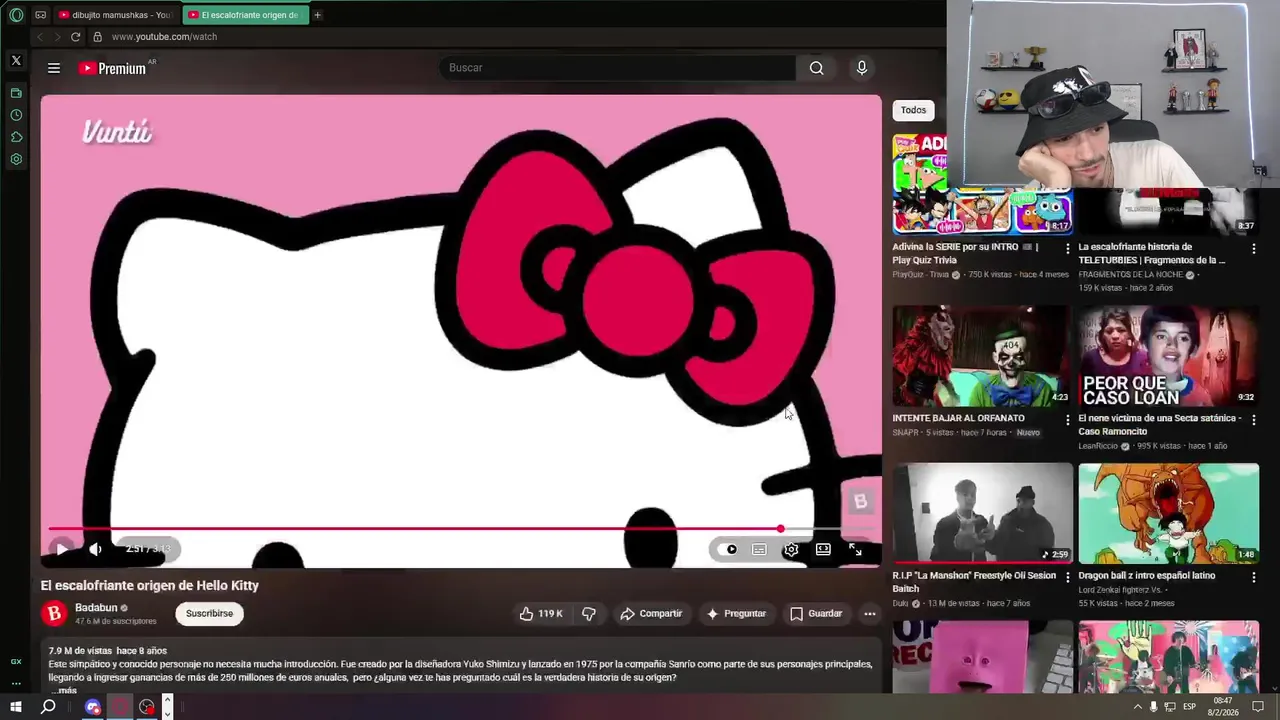Click the Buscar search field

[x=617, y=68]
